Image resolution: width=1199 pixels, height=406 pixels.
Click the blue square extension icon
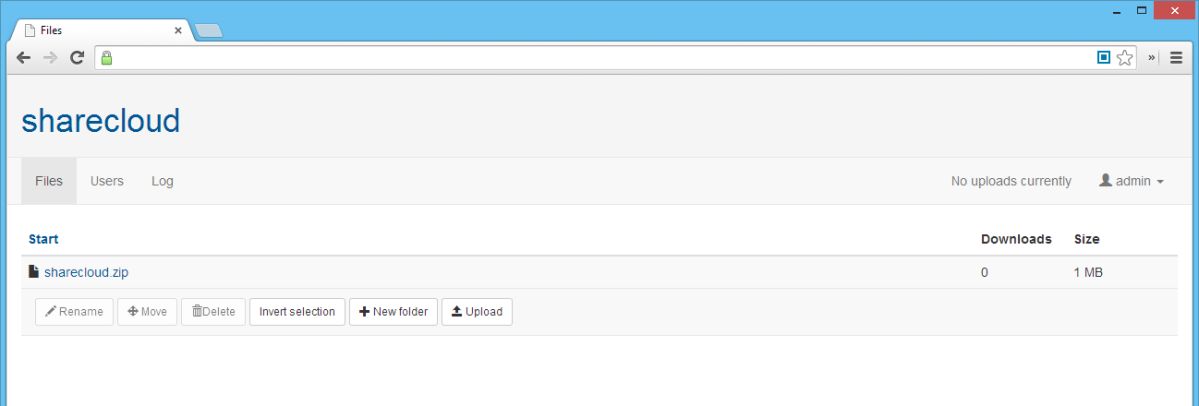point(1103,57)
